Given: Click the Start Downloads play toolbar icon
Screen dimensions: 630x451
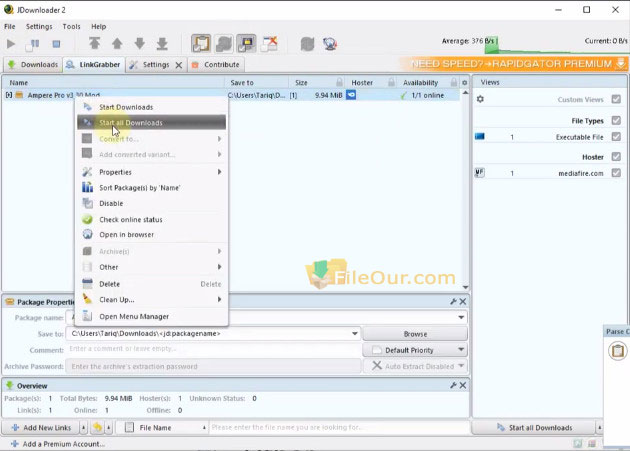Looking at the screenshot, I should 11,44.
